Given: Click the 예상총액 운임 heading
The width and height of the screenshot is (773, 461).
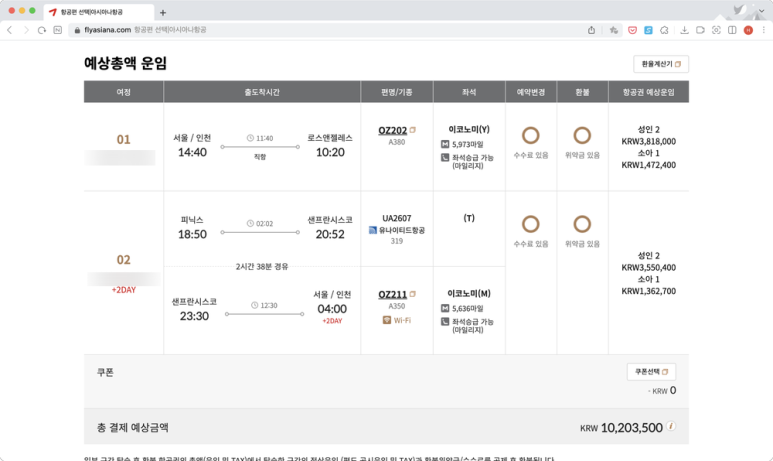Looking at the screenshot, I should pos(125,63).
